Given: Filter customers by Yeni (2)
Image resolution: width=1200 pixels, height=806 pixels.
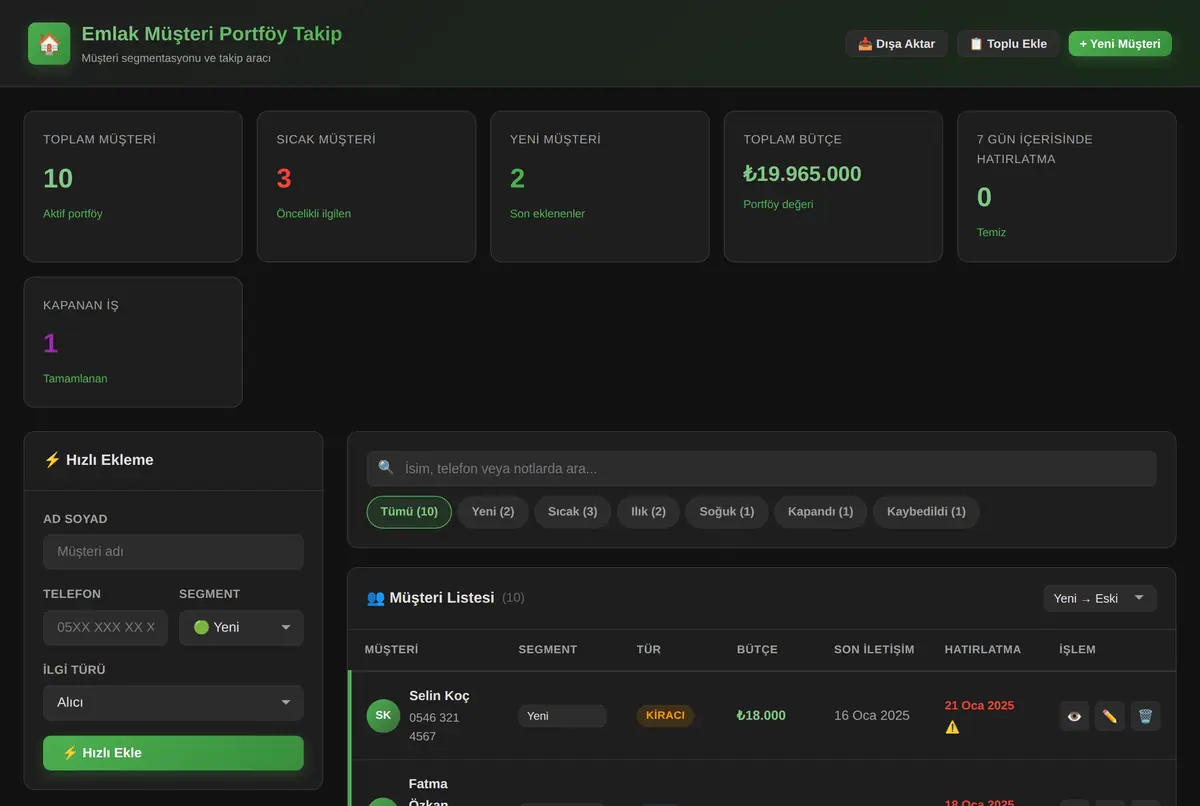Looking at the screenshot, I should coord(493,512).
